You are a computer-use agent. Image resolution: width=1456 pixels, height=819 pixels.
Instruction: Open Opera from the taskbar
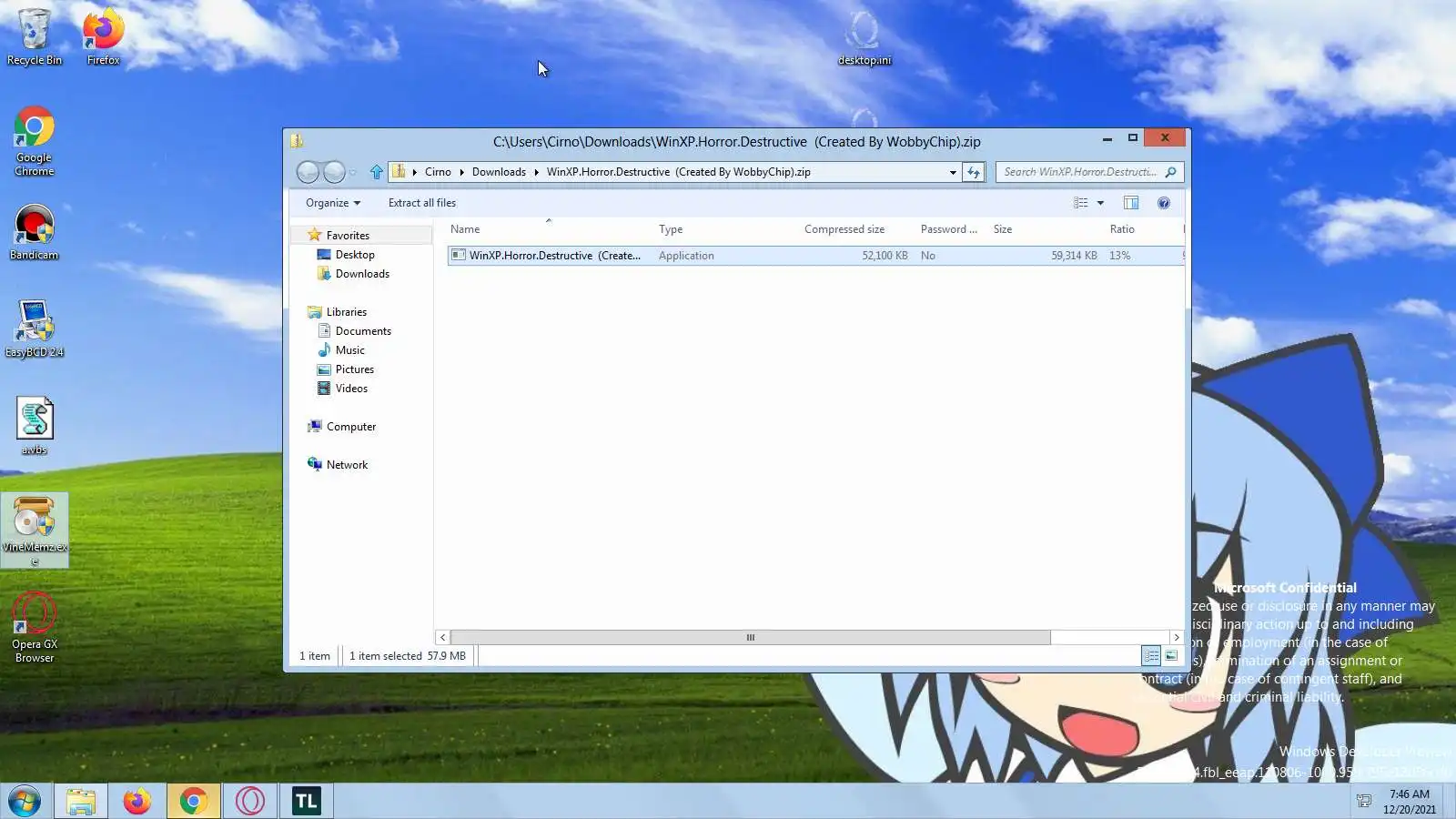pyautogui.click(x=249, y=802)
